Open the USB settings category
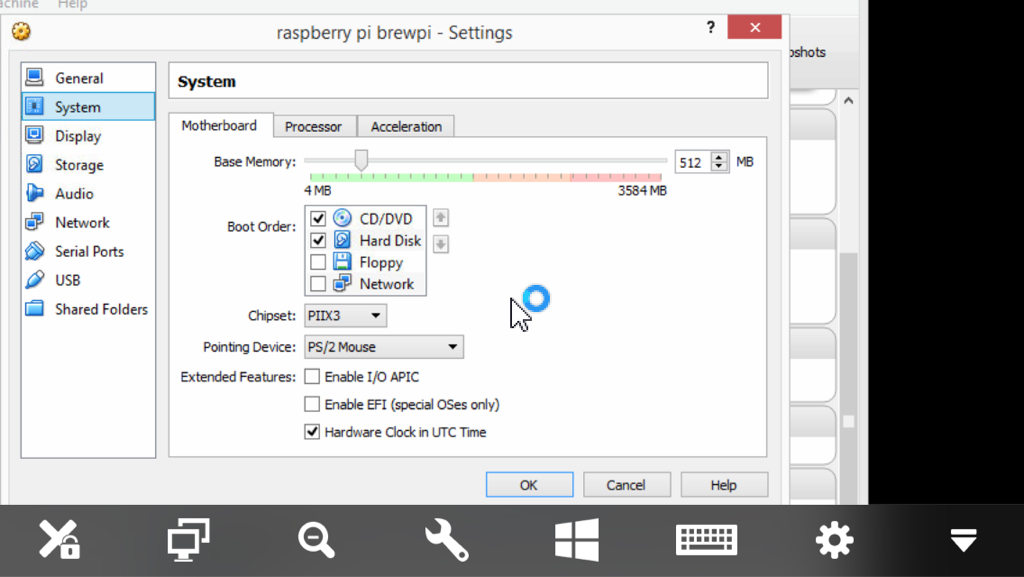 (x=88, y=279)
